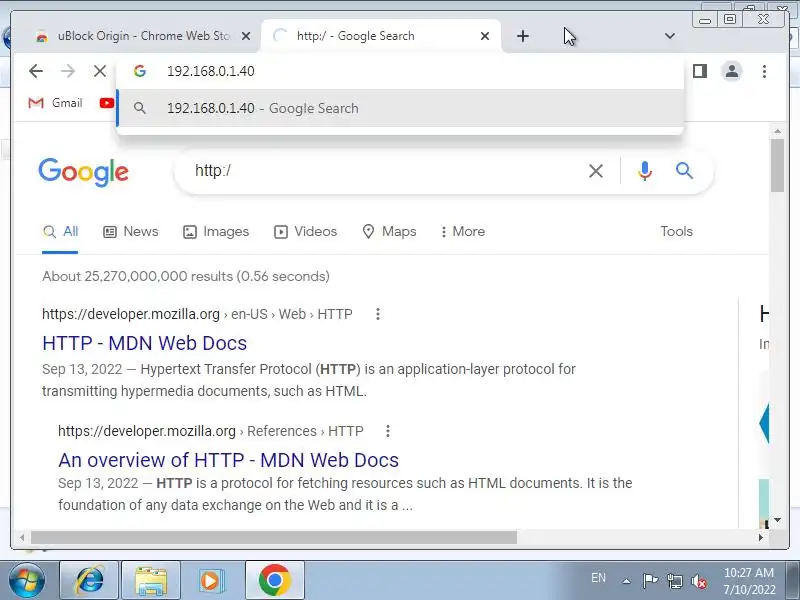Open An overview of HTTP result
Screen dimensions: 800x600
pyautogui.click(x=229, y=460)
